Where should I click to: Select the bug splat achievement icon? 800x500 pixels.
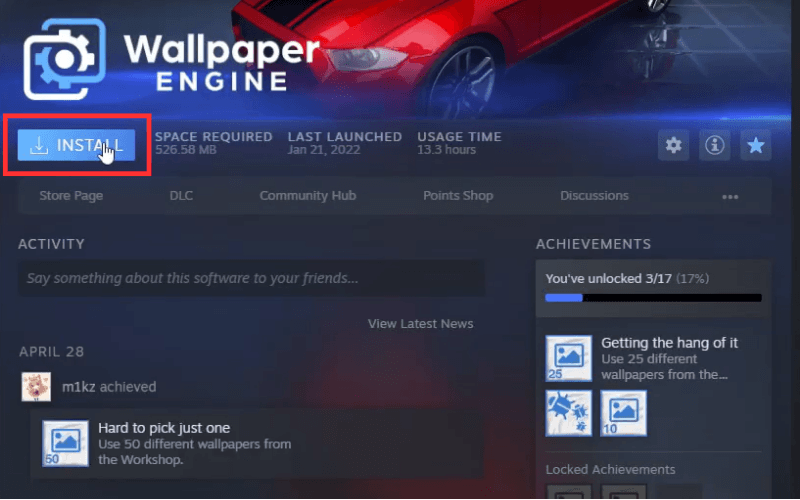pyautogui.click(x=569, y=413)
